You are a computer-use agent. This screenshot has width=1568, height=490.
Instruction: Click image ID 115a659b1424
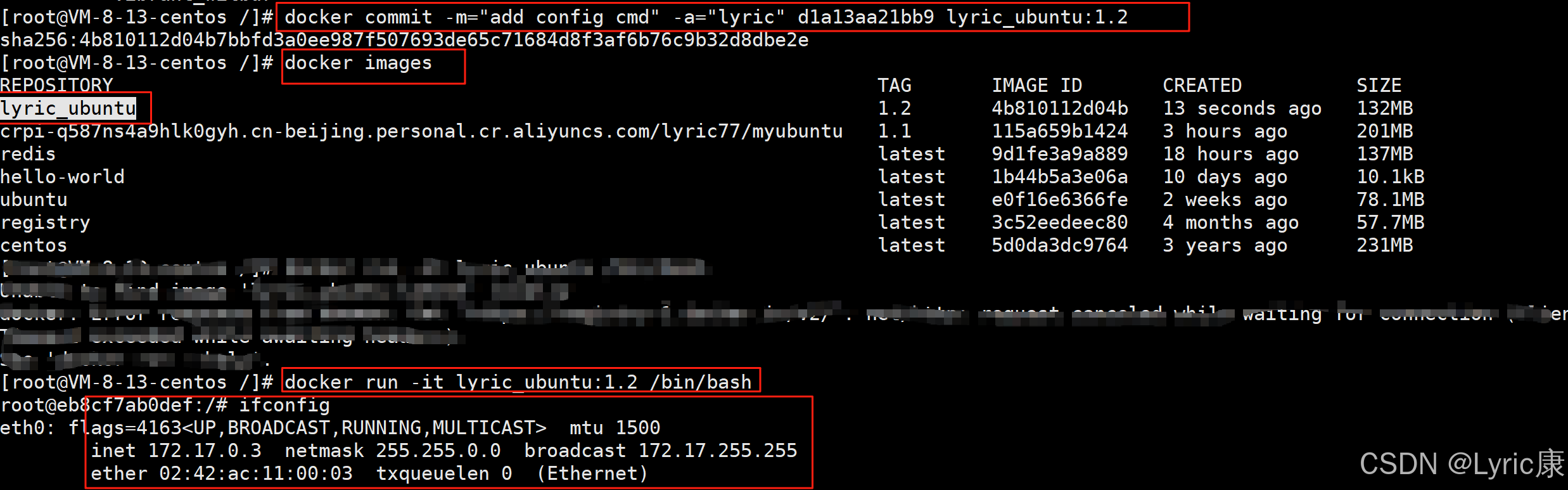(x=1059, y=131)
